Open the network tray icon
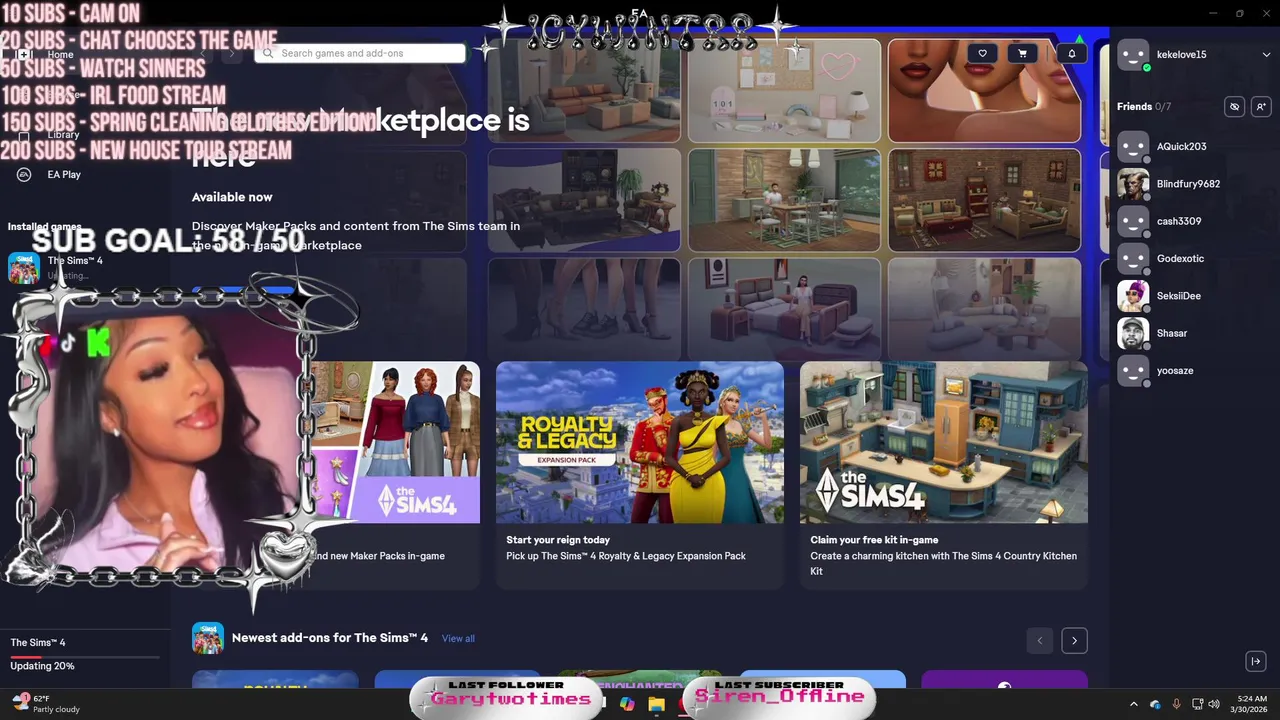1280x720 pixels. [1198, 704]
